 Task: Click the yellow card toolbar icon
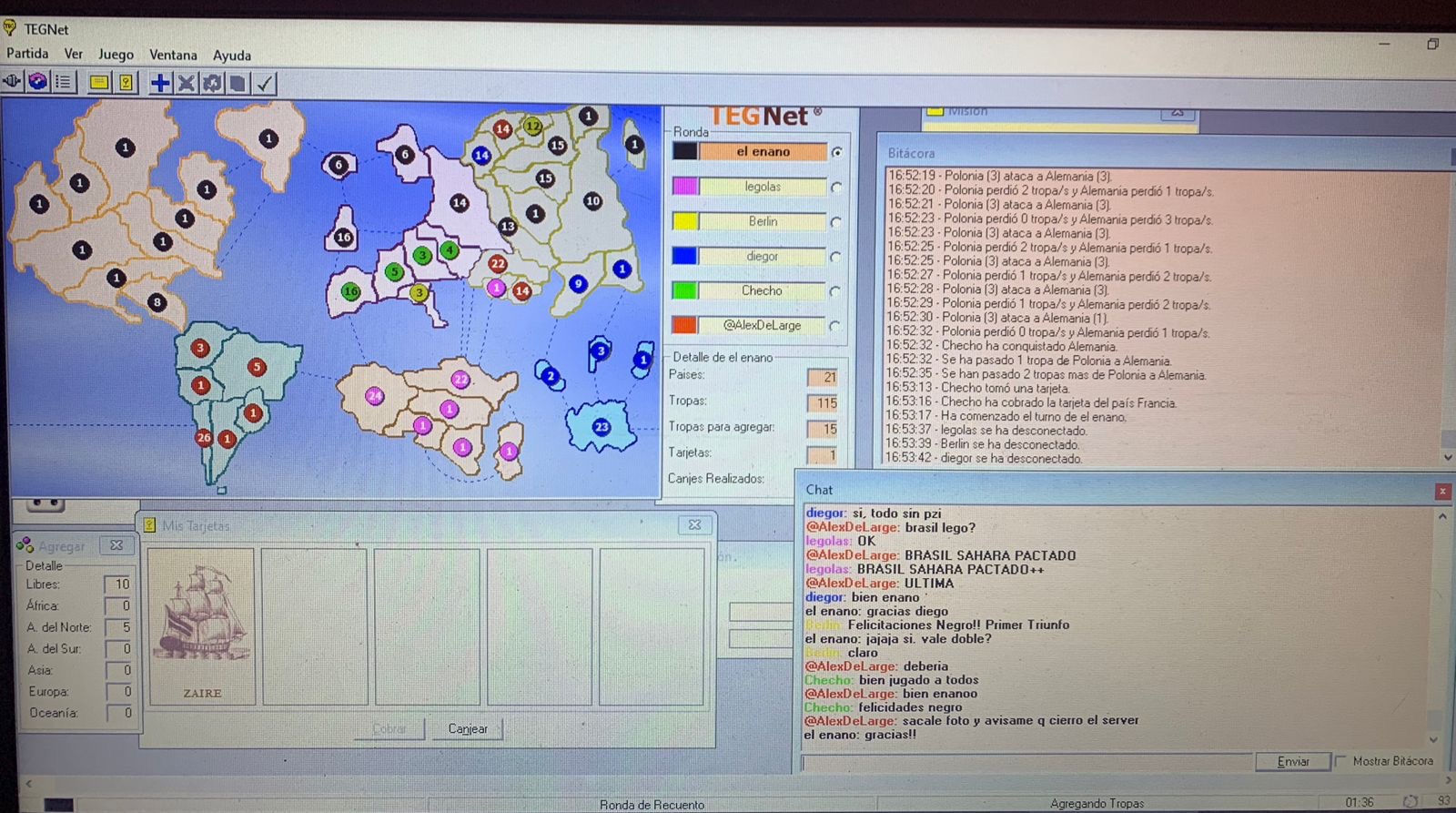pos(99,83)
